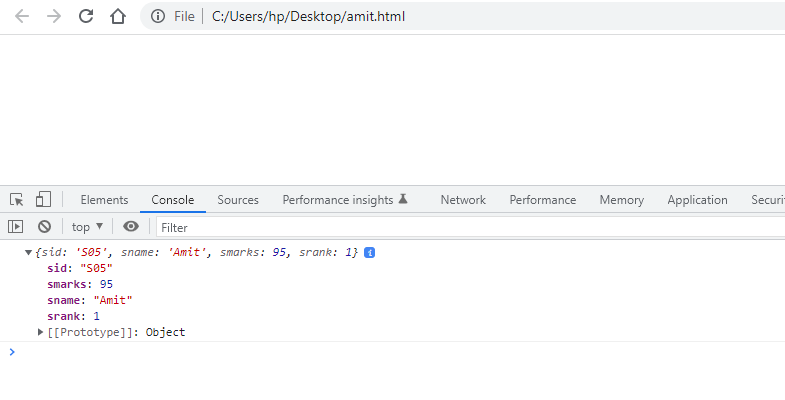This screenshot has width=785, height=400.
Task: Open the Performance tab
Action: [543, 200]
